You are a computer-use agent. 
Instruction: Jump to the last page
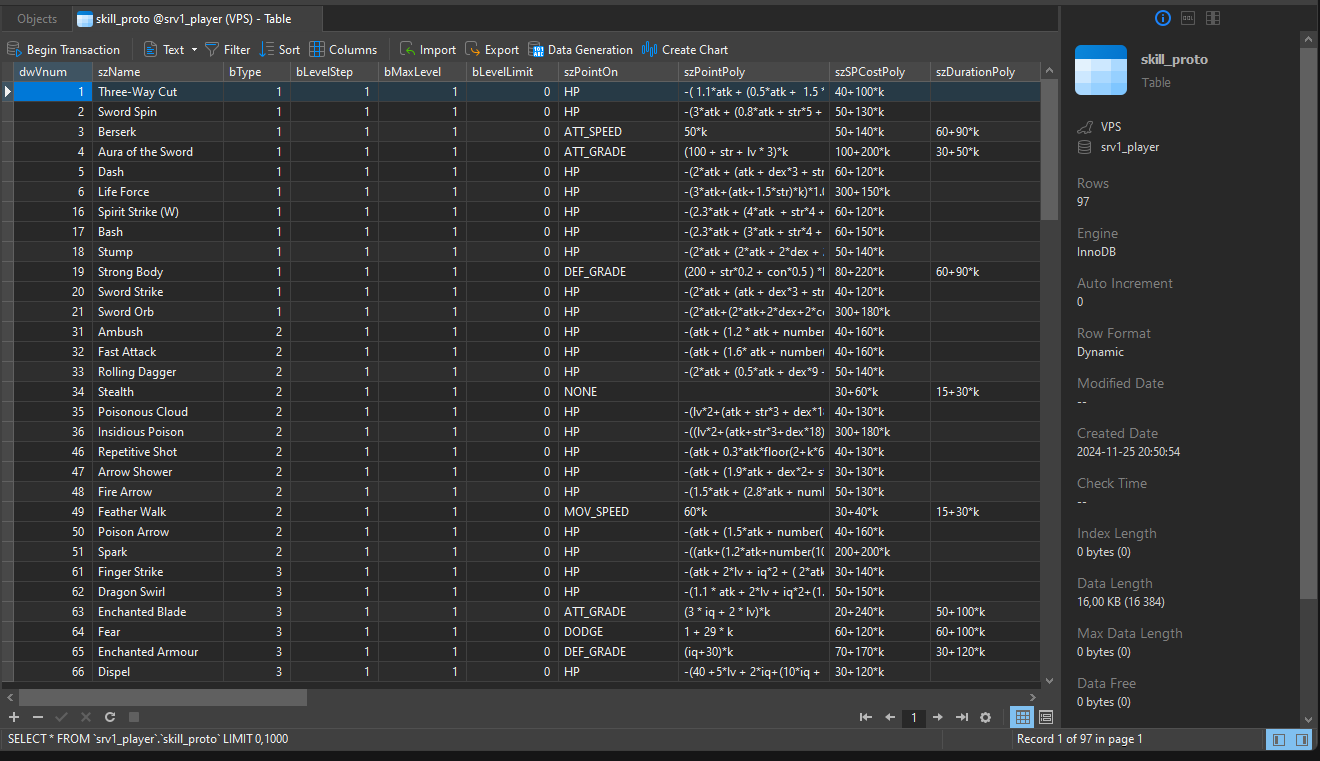point(962,717)
